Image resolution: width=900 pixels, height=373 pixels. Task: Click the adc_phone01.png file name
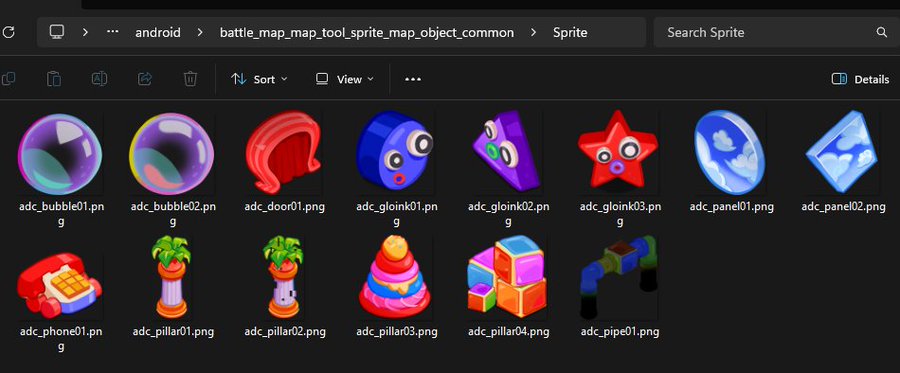coord(61,338)
